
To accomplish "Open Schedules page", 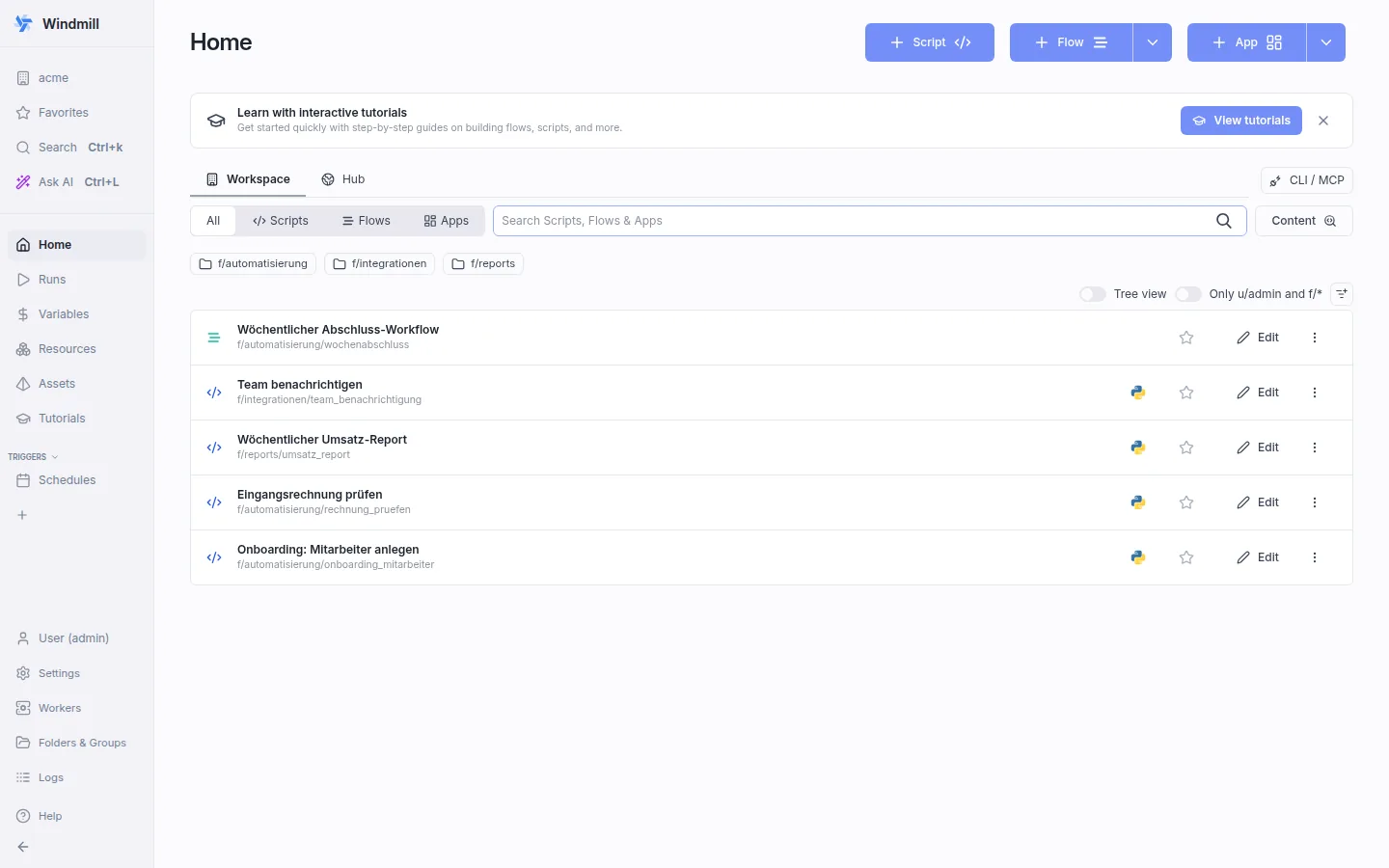I will click(x=77, y=480).
